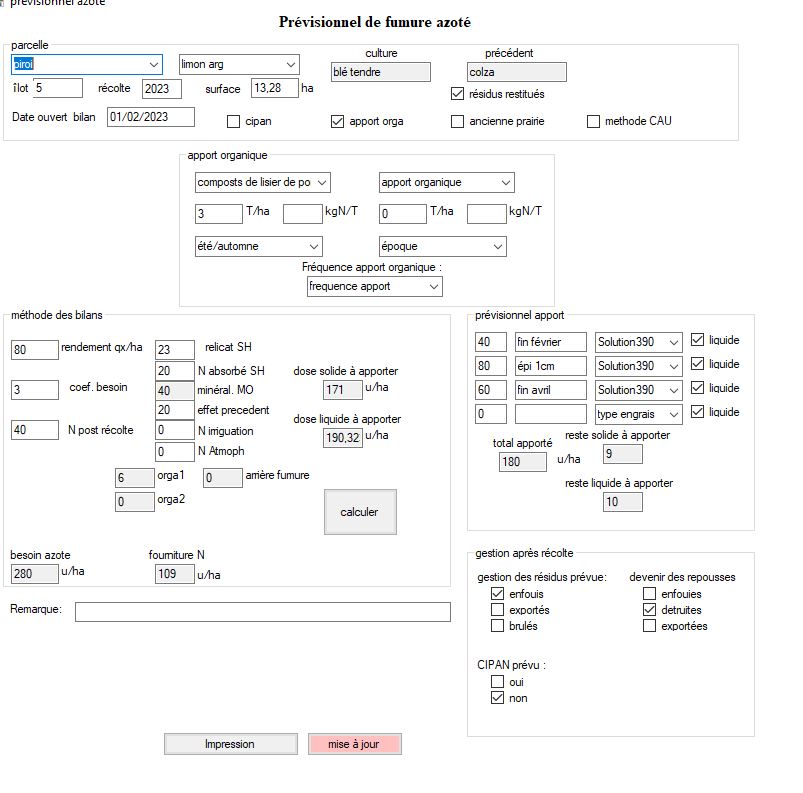Viewport: 803px width, 793px height.
Task: Uncheck liquide for the fin février row
Action: tap(698, 341)
